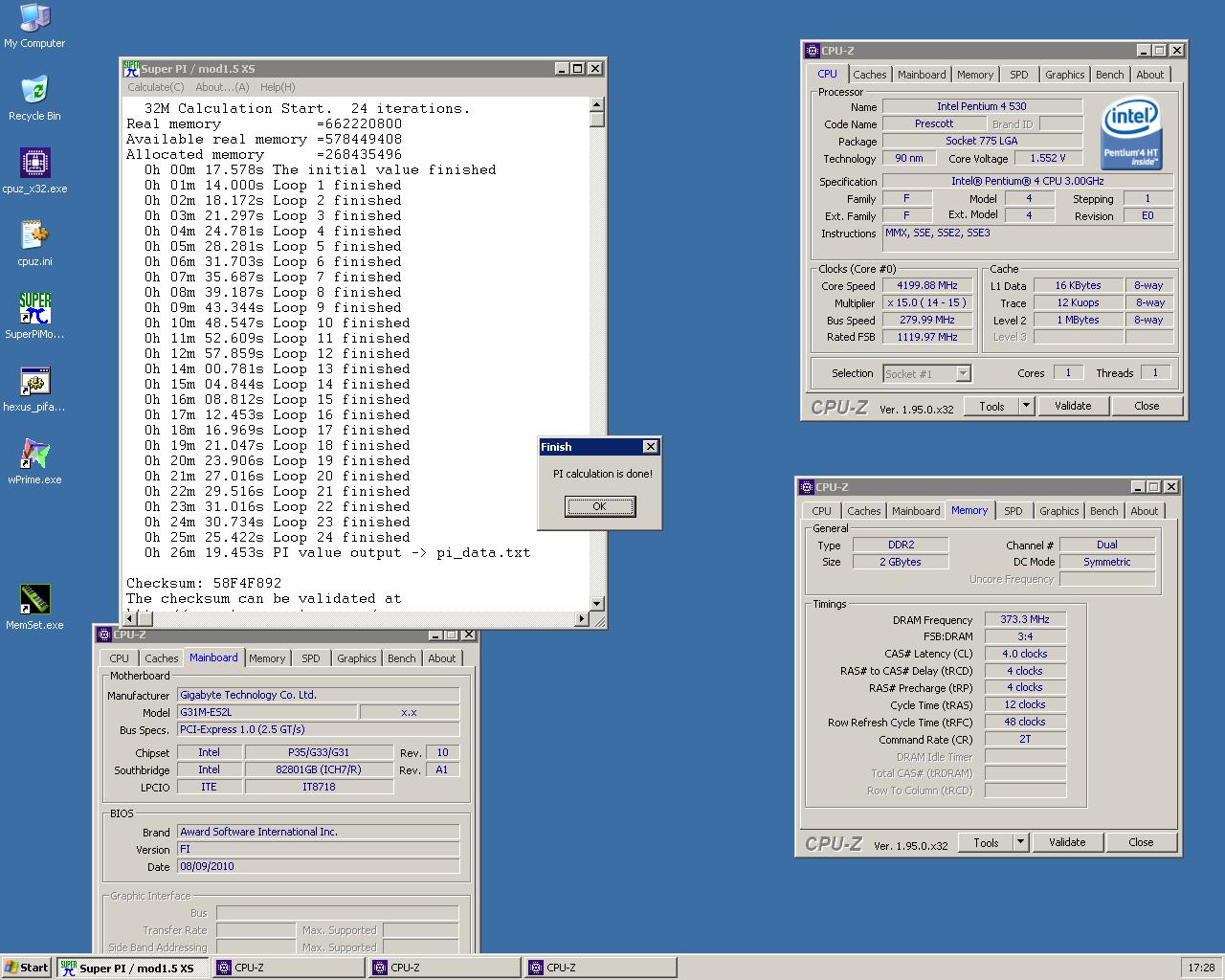1225x980 pixels.
Task: Click Tools button in Memory CPU-Z window
Action: click(x=986, y=842)
